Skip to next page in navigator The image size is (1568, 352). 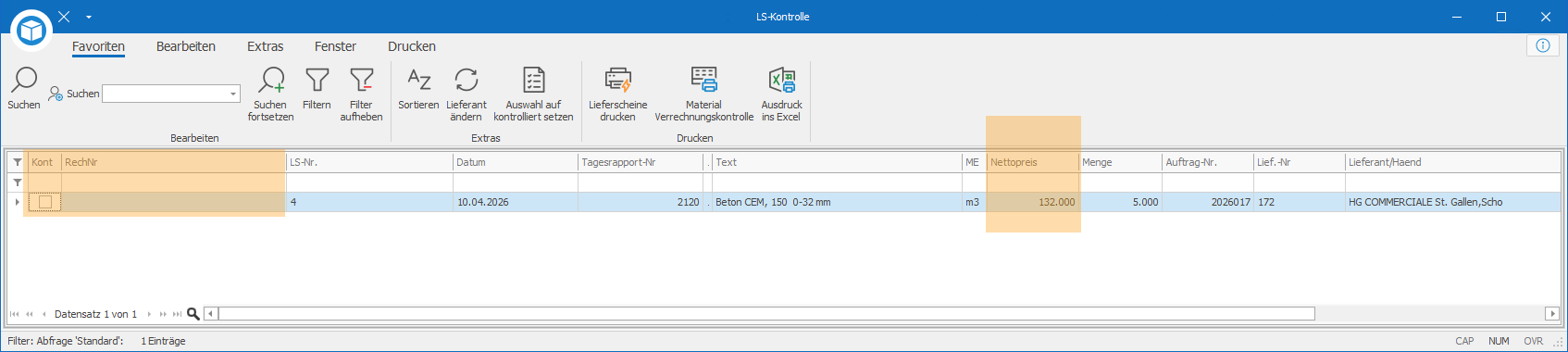163,314
